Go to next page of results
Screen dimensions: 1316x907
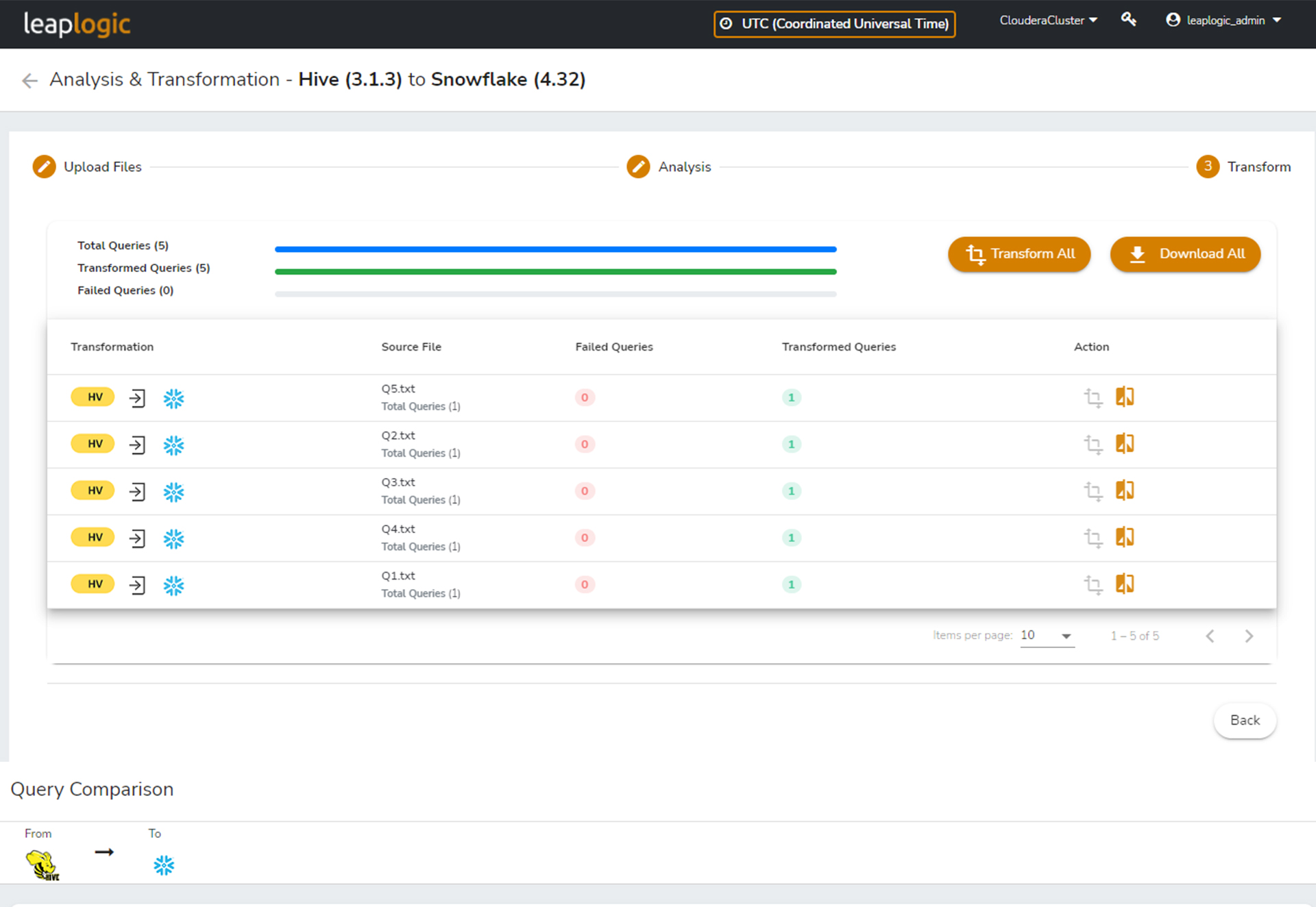[x=1249, y=636]
